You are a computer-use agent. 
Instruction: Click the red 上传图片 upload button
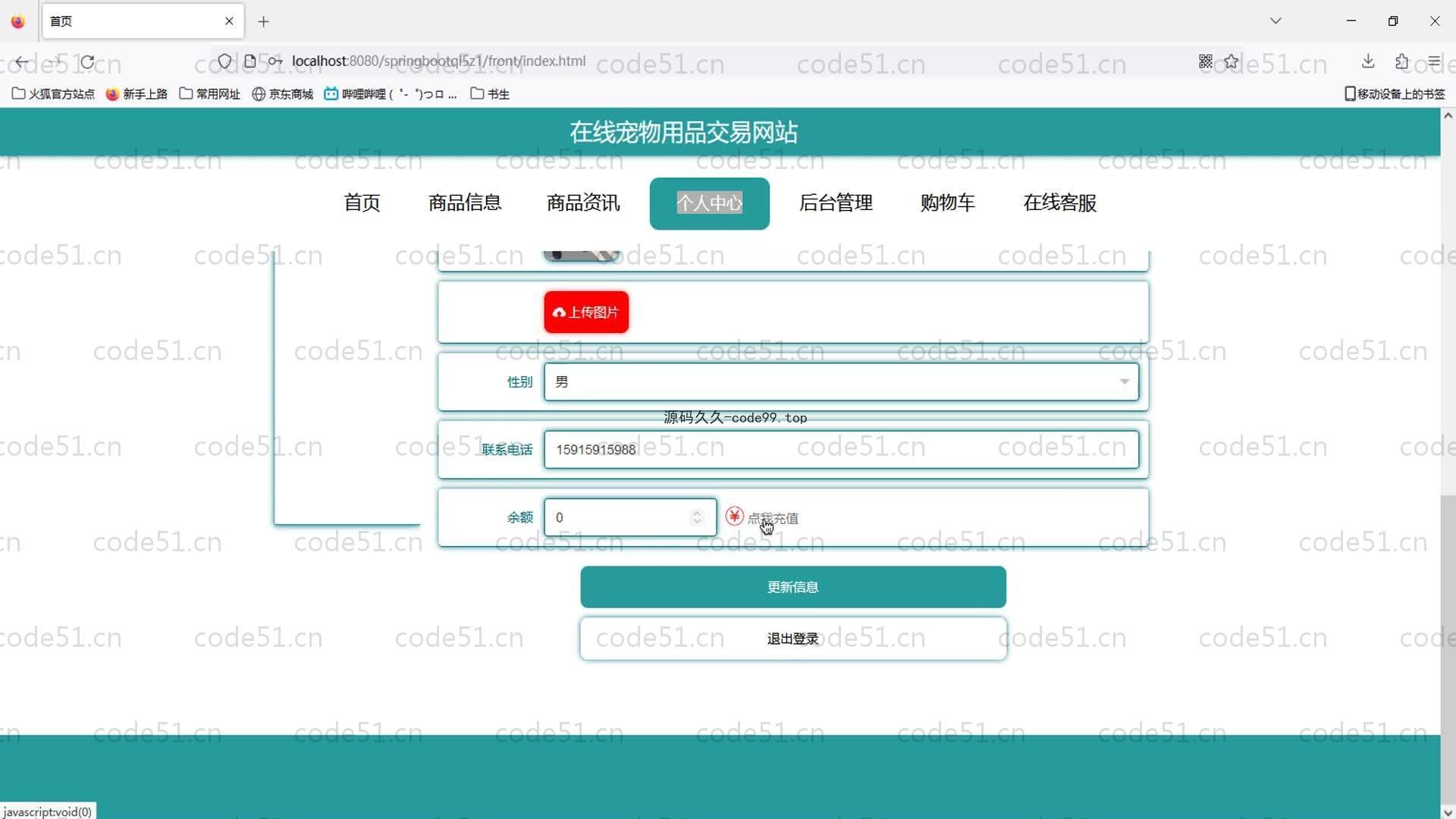click(586, 312)
